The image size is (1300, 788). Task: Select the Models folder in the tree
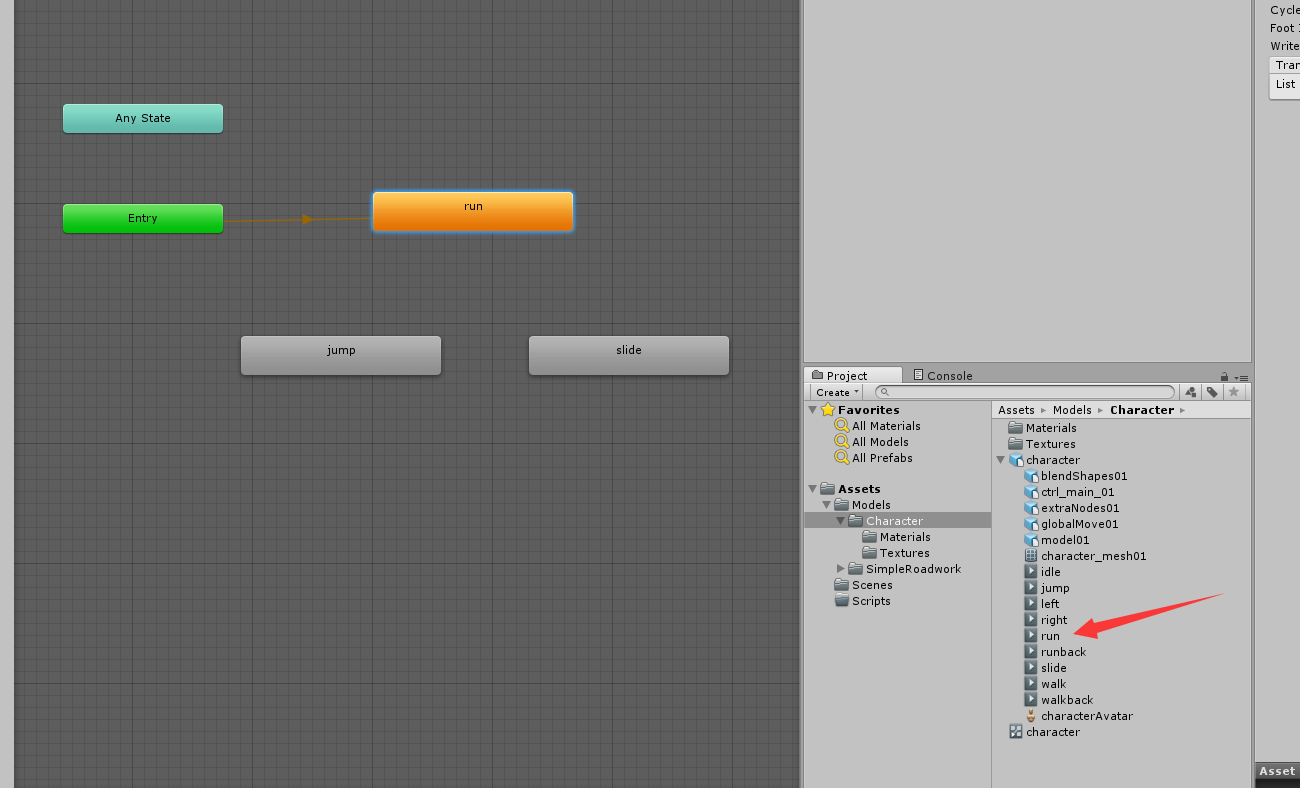pos(862,505)
